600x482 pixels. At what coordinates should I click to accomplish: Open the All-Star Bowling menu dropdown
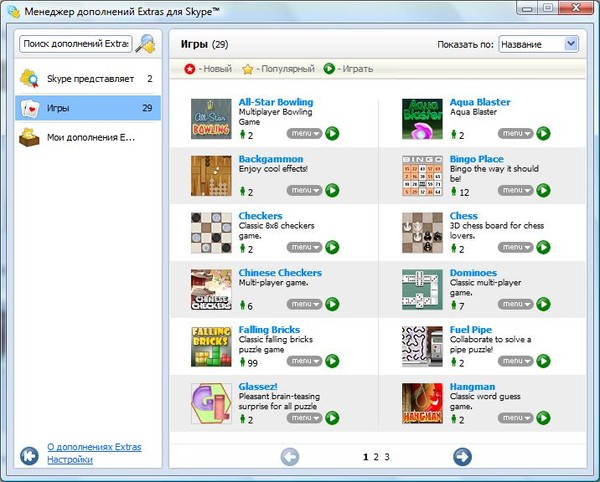pyautogui.click(x=305, y=134)
